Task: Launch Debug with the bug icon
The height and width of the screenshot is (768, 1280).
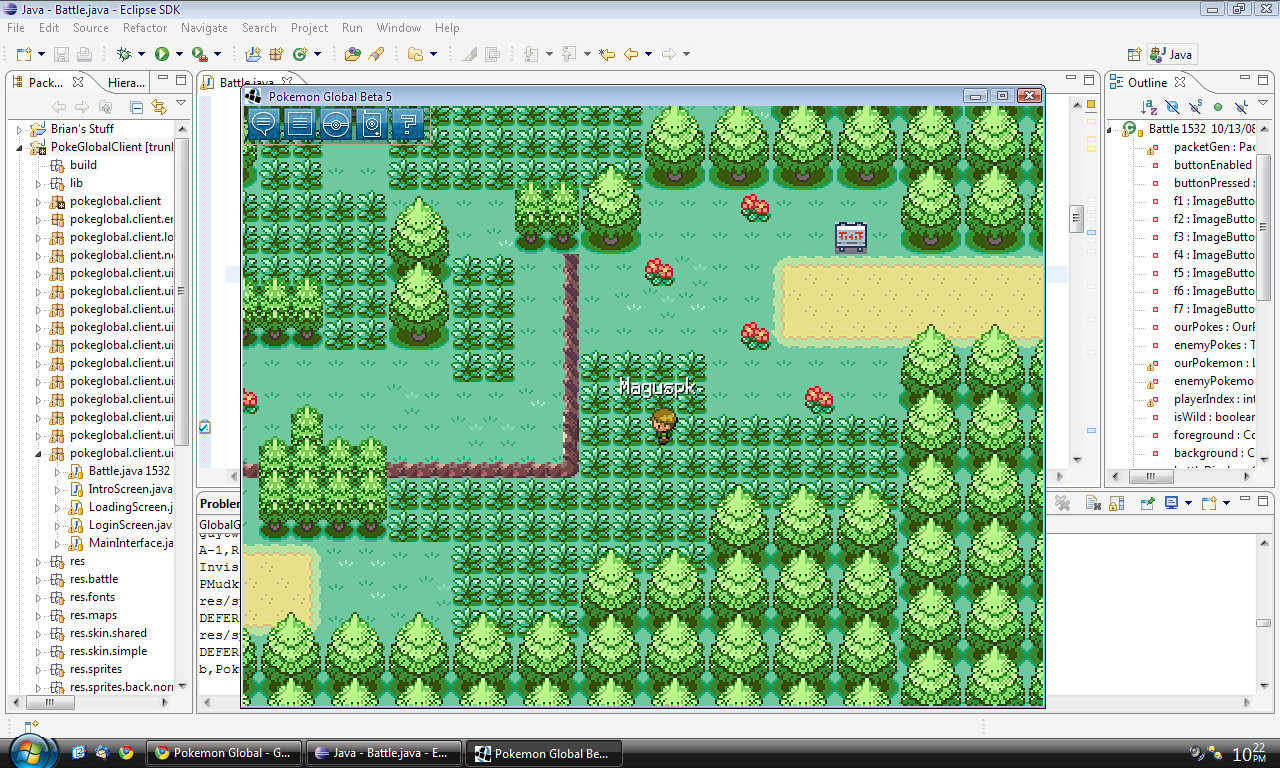Action: click(x=124, y=54)
